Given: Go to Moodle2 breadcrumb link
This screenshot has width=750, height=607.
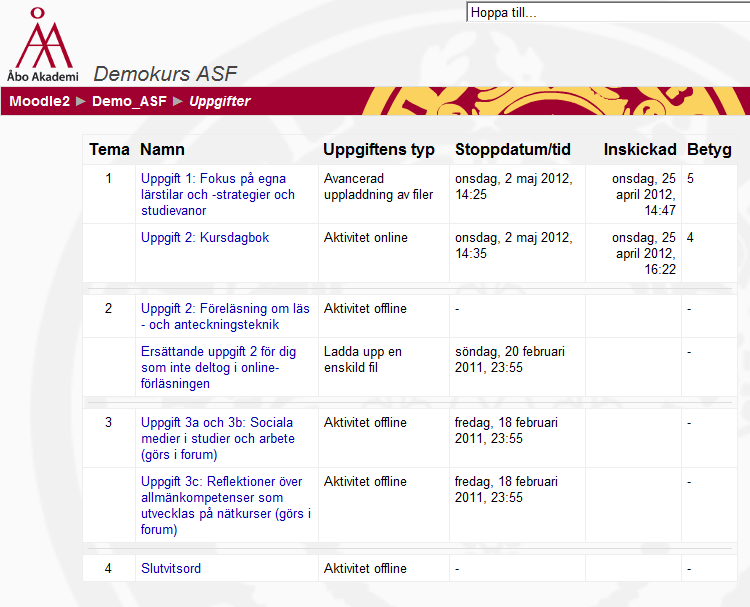Looking at the screenshot, I should [40, 101].
